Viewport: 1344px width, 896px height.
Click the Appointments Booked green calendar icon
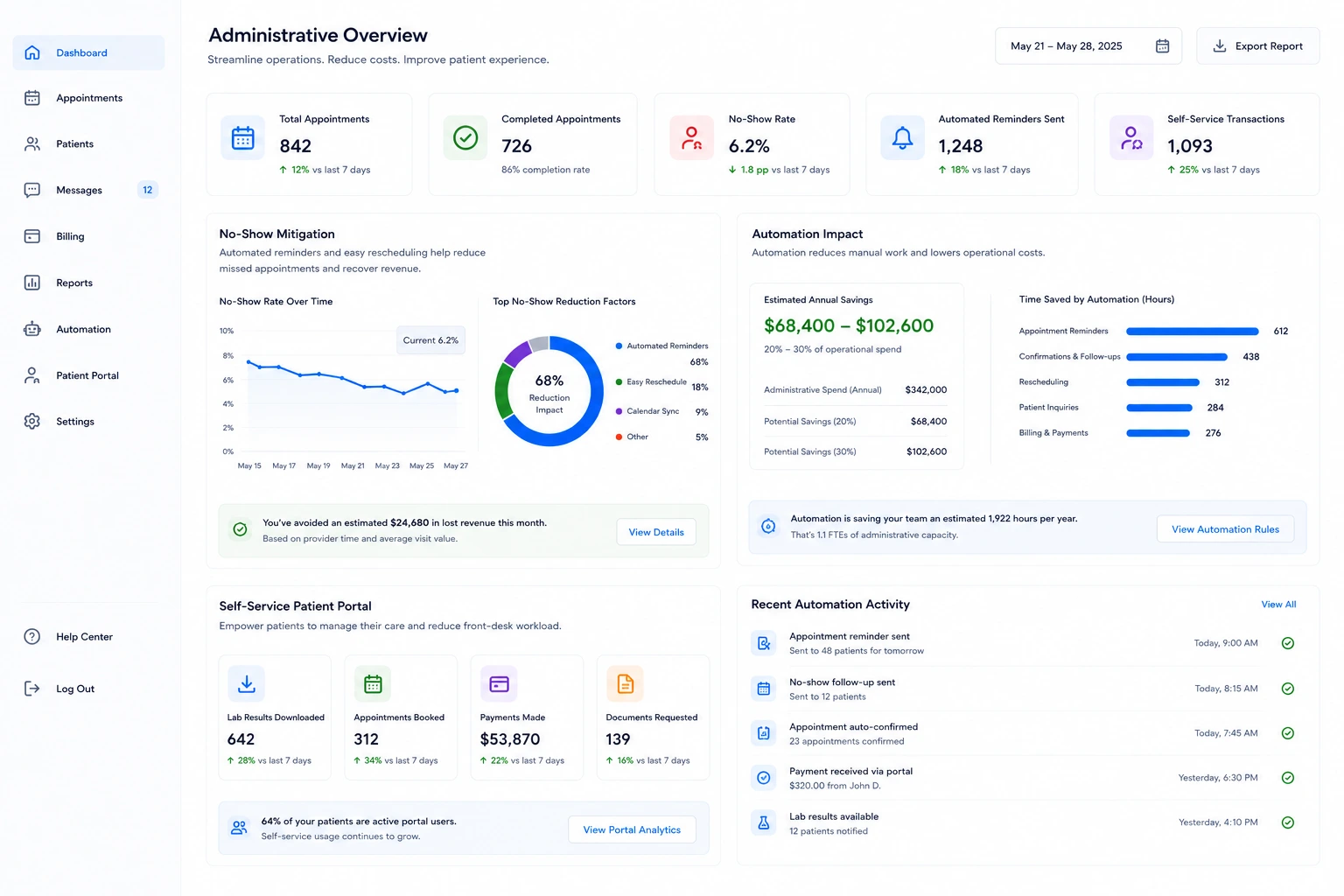point(373,683)
